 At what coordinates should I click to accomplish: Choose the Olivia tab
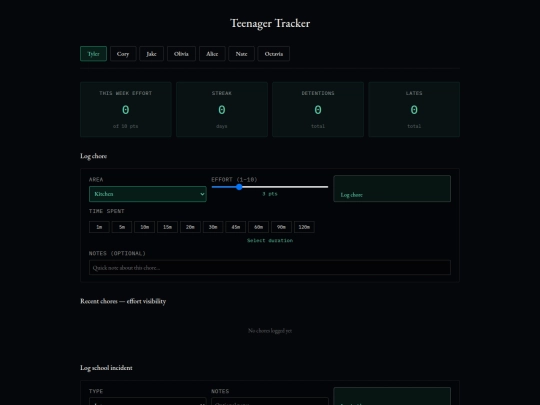click(x=181, y=54)
